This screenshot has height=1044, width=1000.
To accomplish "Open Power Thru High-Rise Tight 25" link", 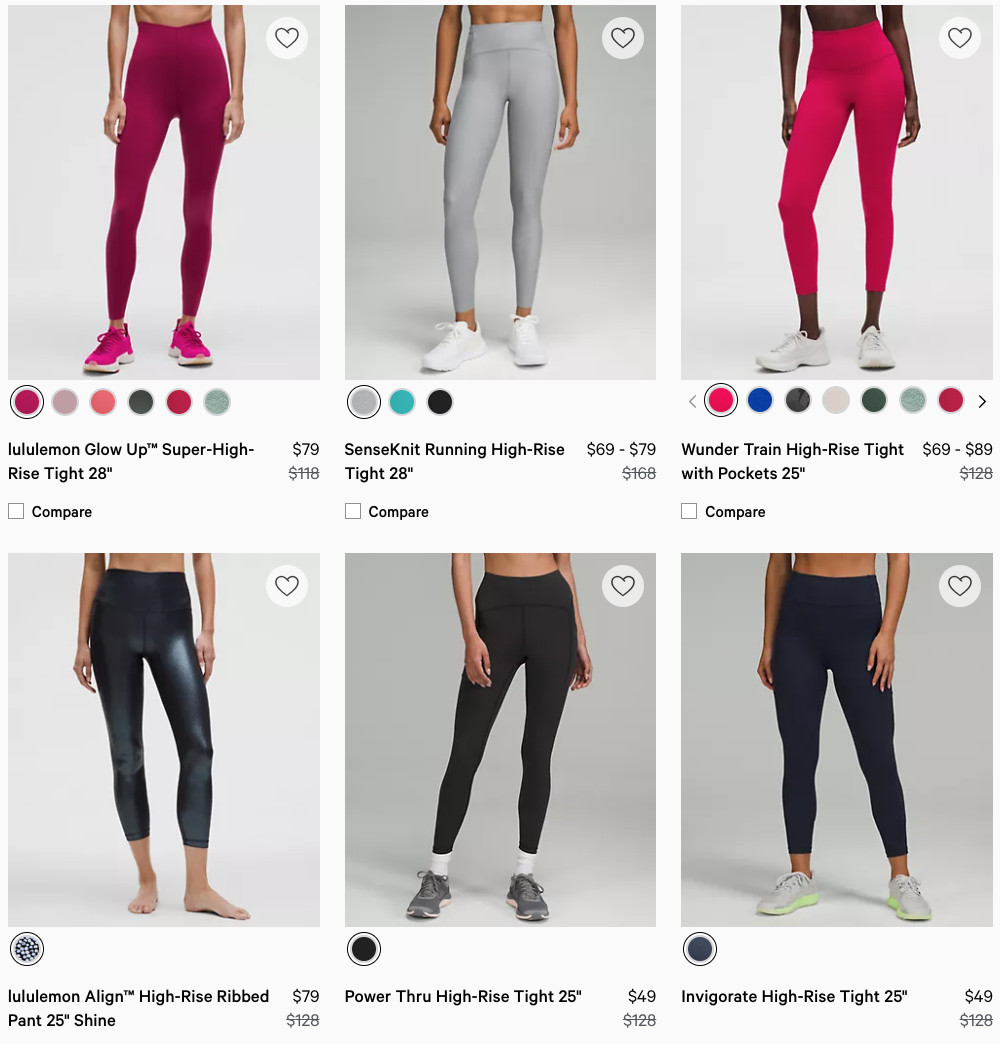I will click(x=463, y=997).
